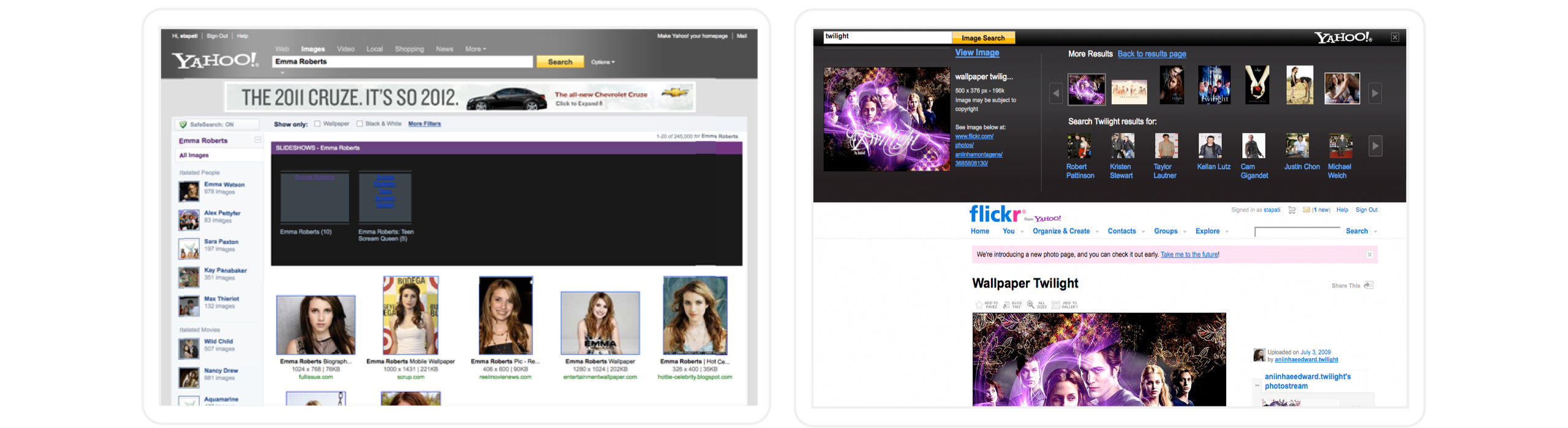Viewport: 1568px width, 428px height.
Task: Select Alex Pettyfer in Related People
Action: click(222, 213)
